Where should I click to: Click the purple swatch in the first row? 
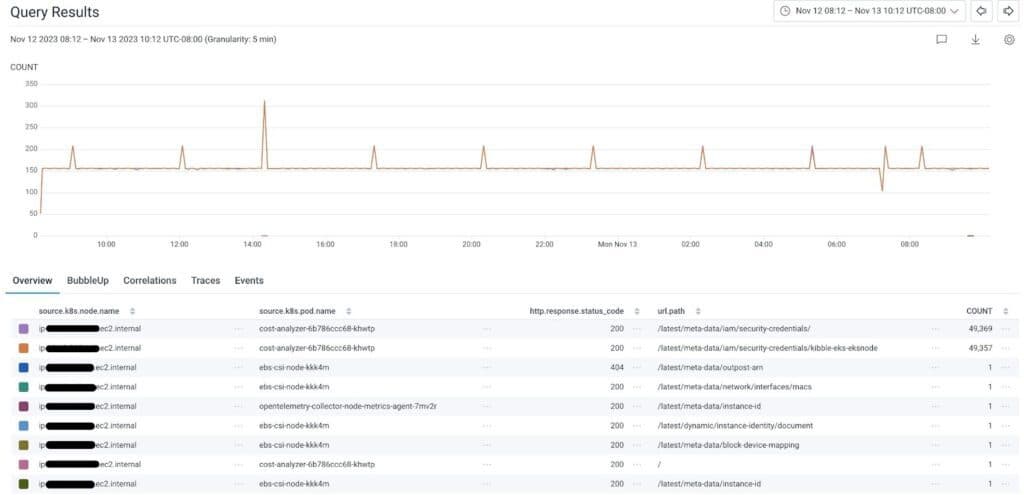23,329
